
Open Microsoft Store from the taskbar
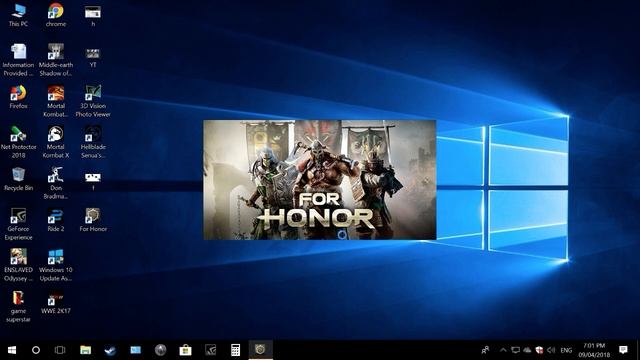click(x=185, y=350)
